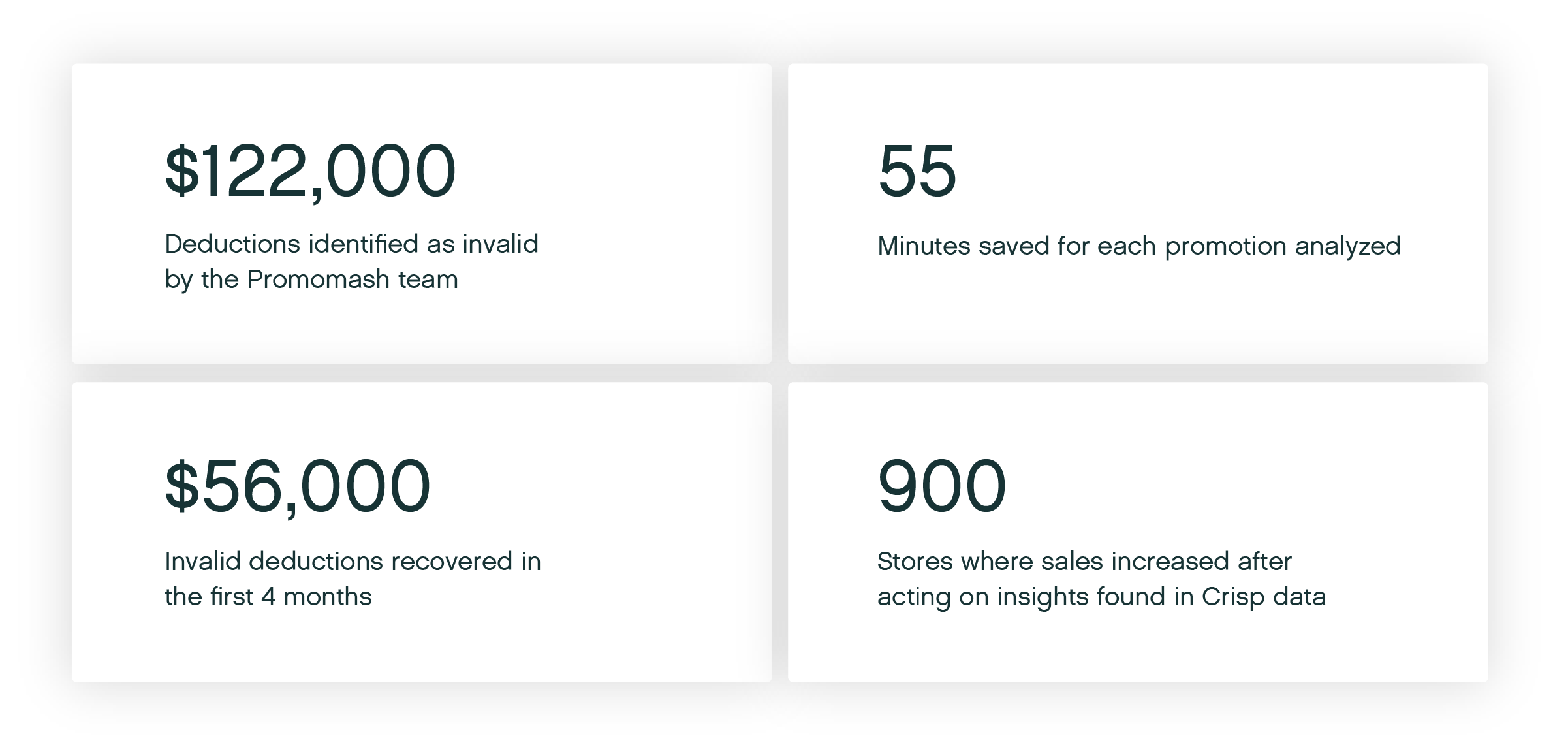This screenshot has width=1568, height=747.
Task: Click "Stores where sales increased after" line
Action: (x=1084, y=562)
